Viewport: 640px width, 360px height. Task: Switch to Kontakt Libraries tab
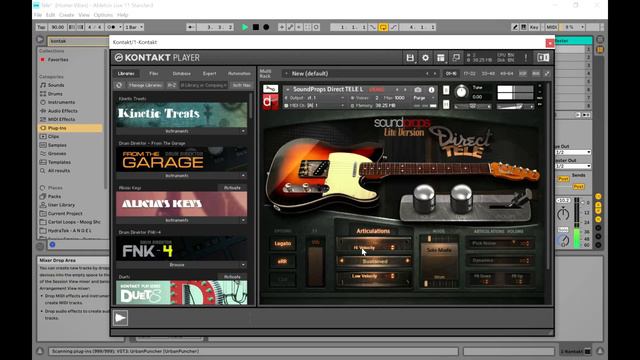click(x=126, y=73)
